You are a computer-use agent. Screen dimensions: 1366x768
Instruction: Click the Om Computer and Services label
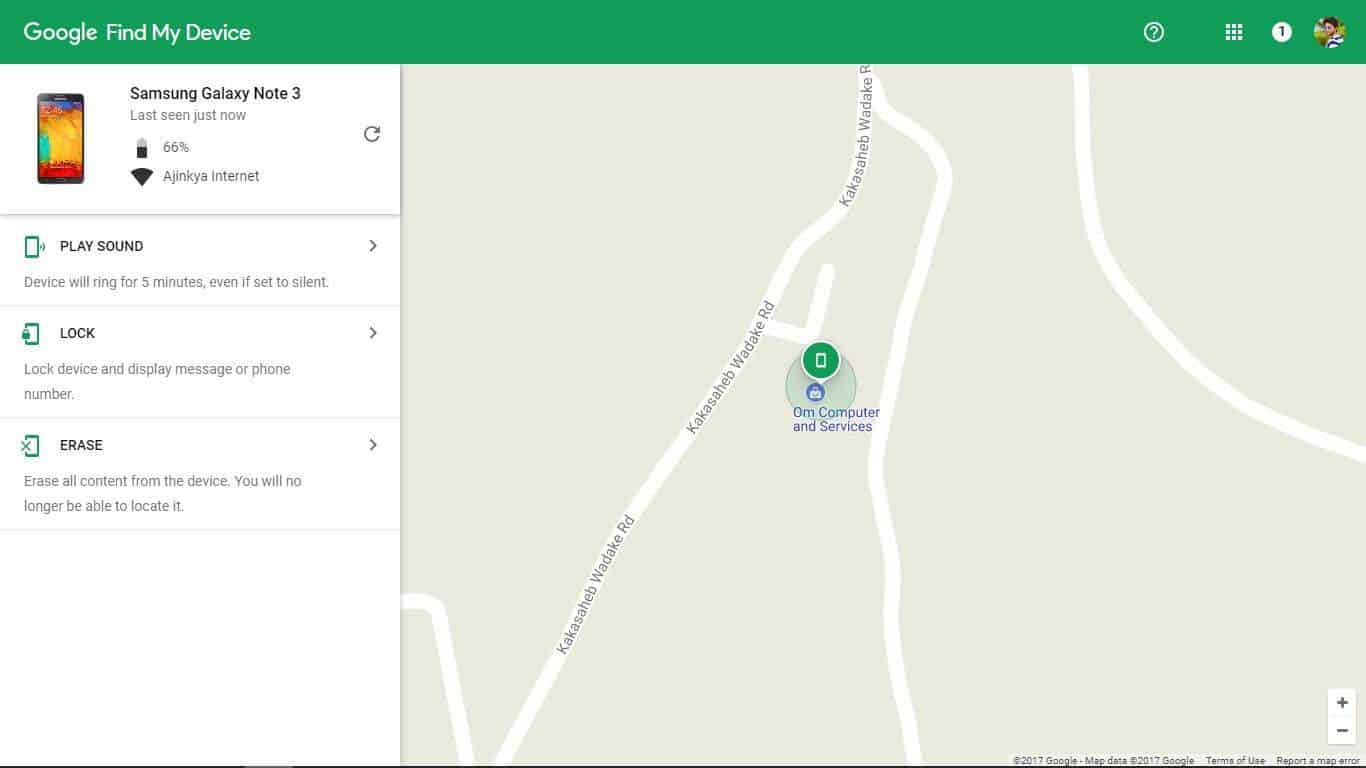coord(836,419)
